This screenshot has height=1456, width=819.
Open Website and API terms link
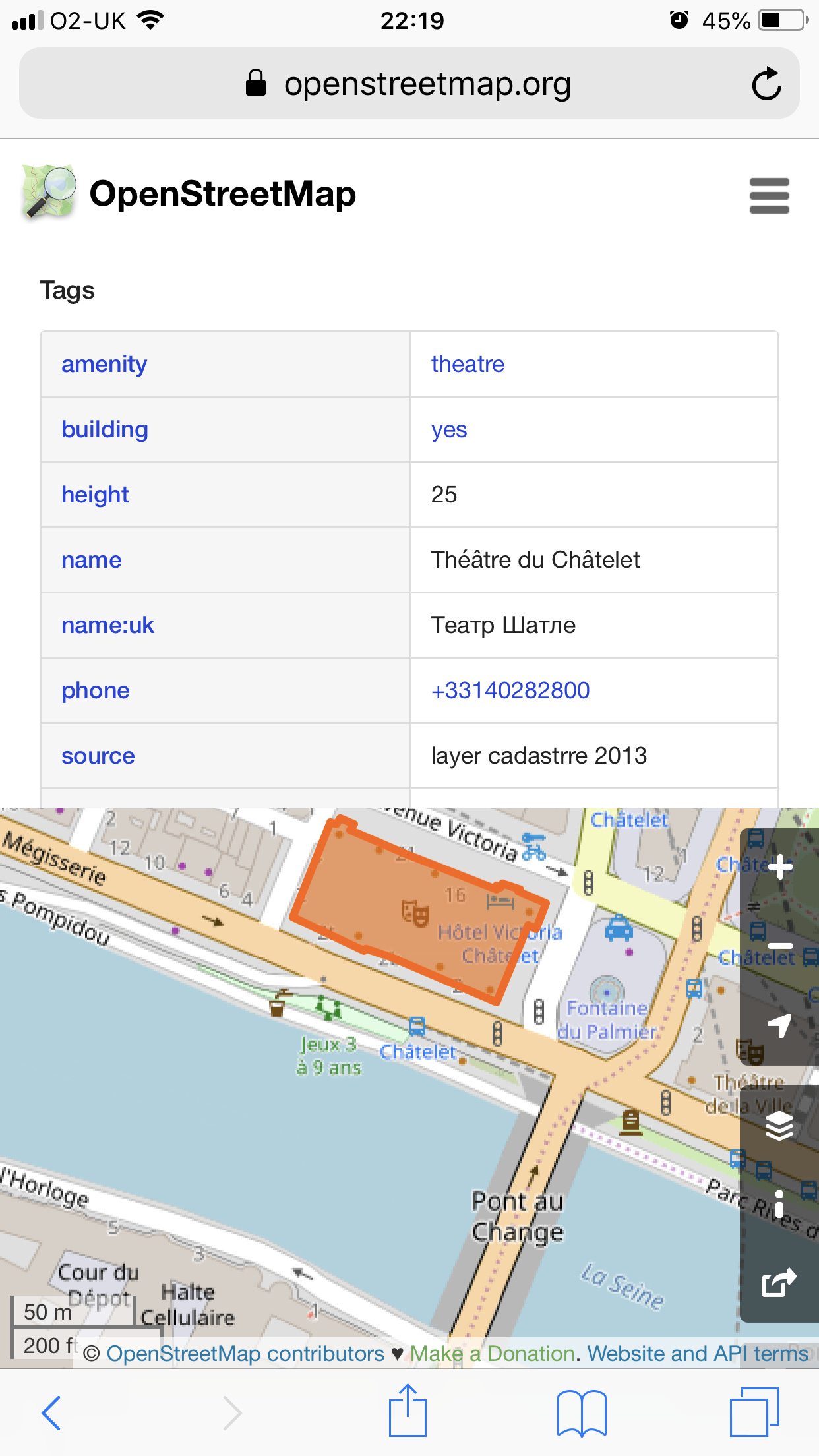click(698, 1353)
